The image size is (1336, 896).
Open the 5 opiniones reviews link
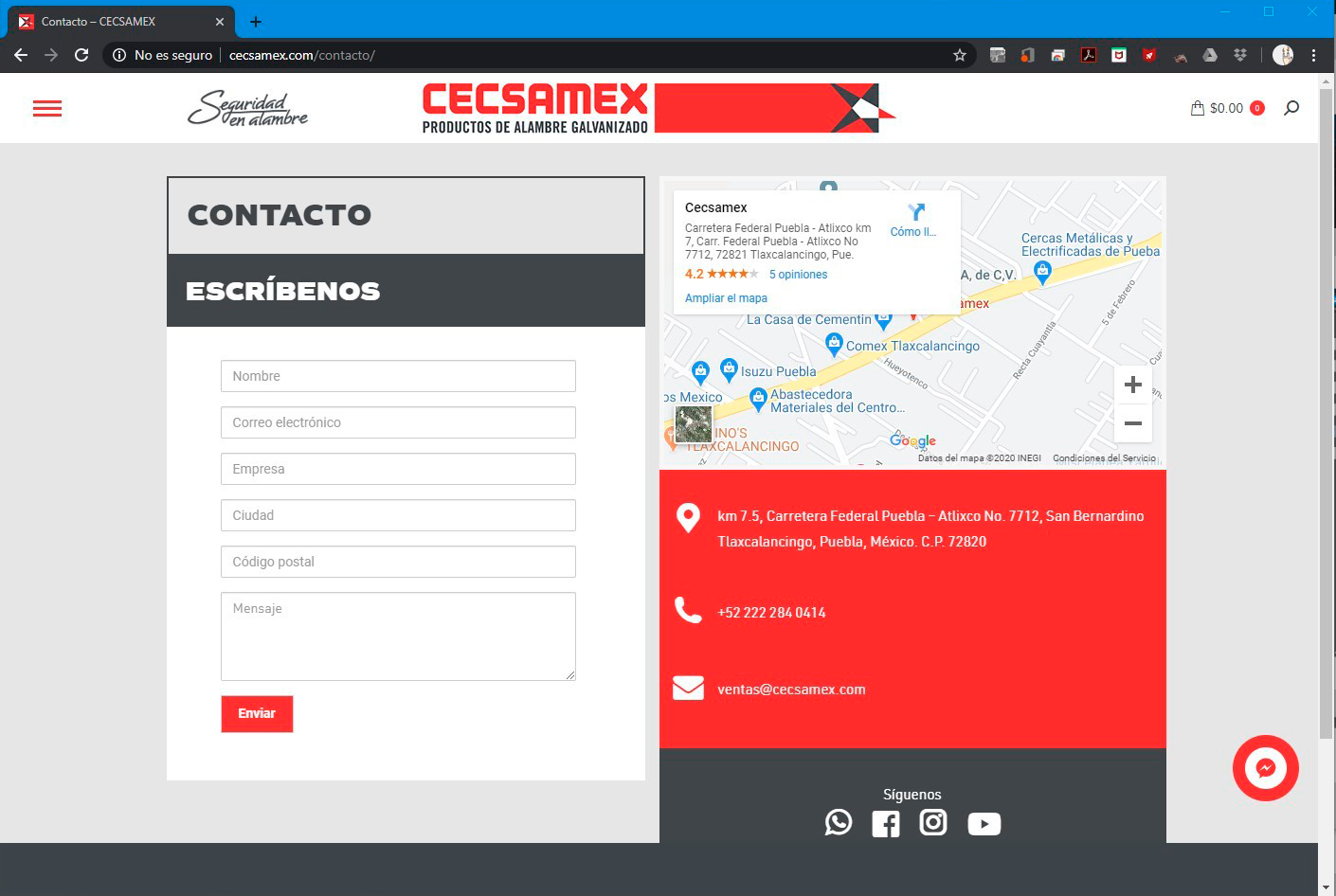click(798, 275)
